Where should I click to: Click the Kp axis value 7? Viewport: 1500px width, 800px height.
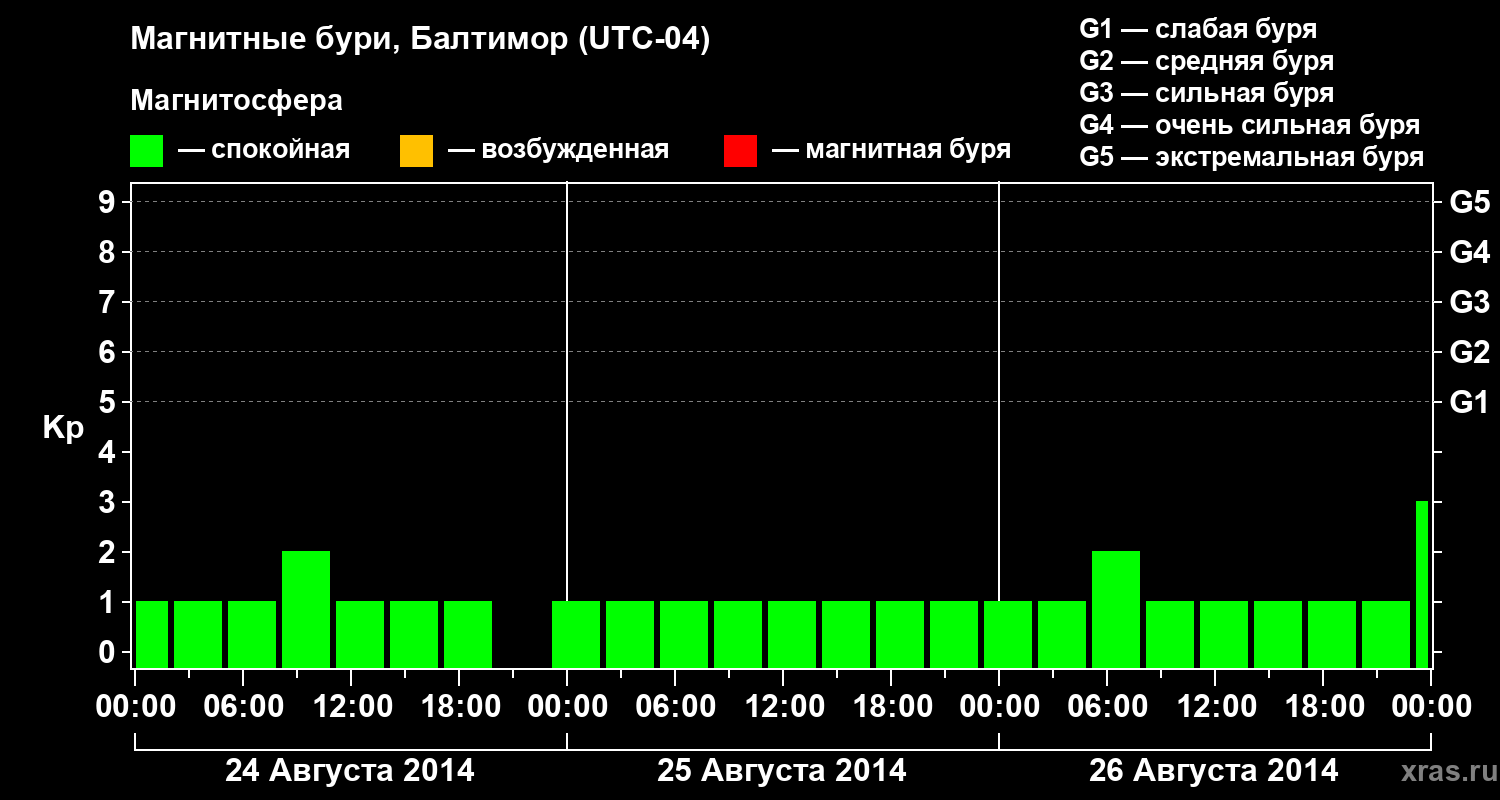click(109, 302)
